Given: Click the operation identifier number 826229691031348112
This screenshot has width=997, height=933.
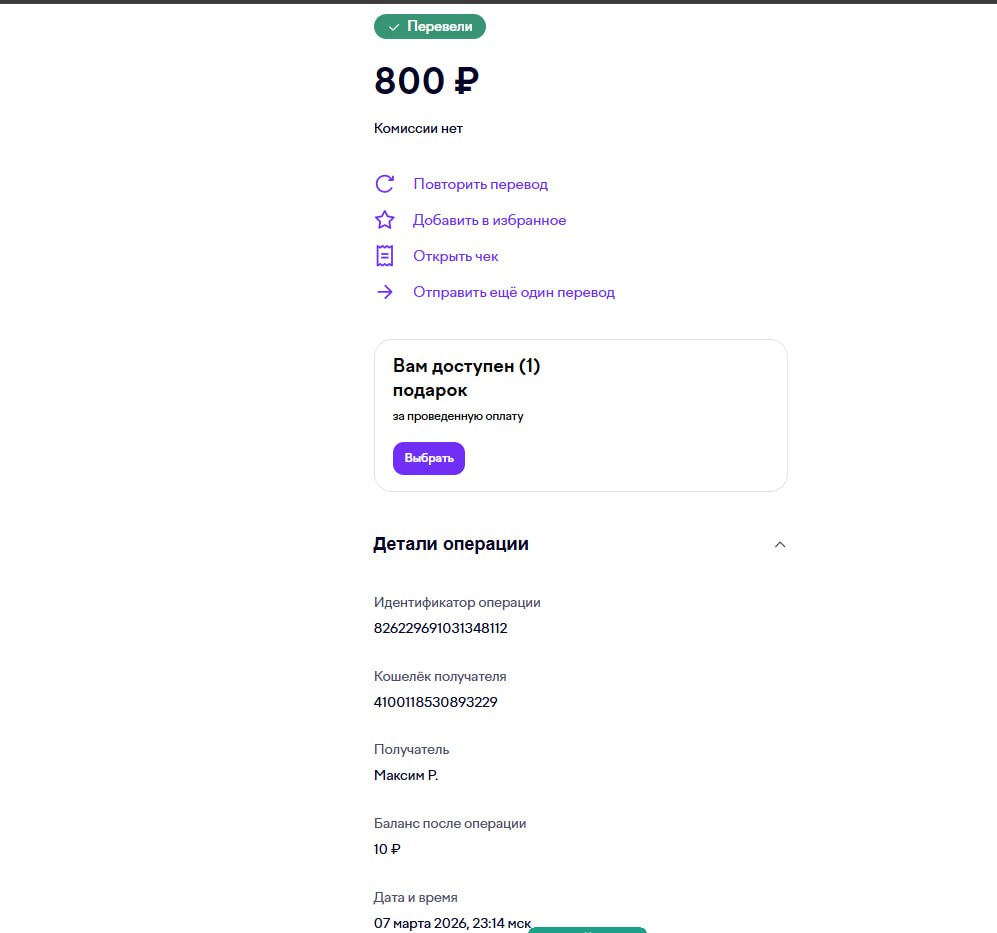Looking at the screenshot, I should click(x=441, y=628).
